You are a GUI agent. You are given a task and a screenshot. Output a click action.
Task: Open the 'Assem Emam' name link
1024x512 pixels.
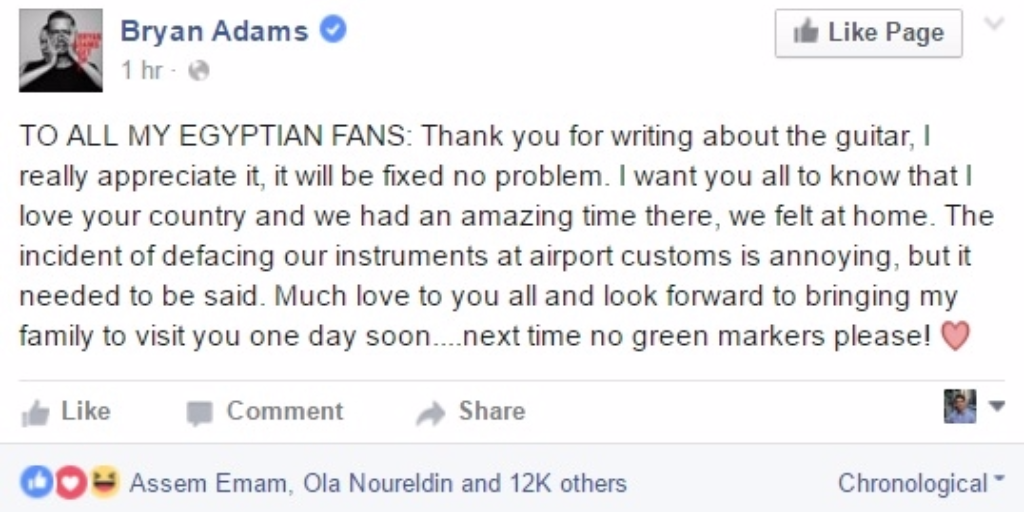206,484
